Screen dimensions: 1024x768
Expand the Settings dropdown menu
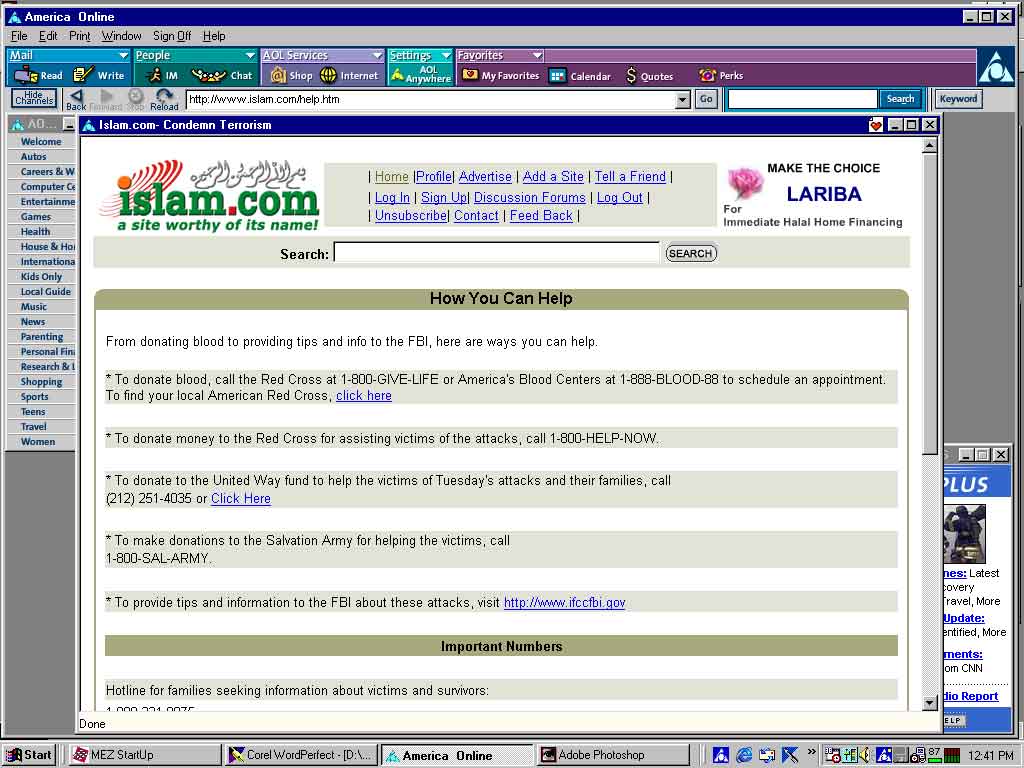click(x=420, y=56)
